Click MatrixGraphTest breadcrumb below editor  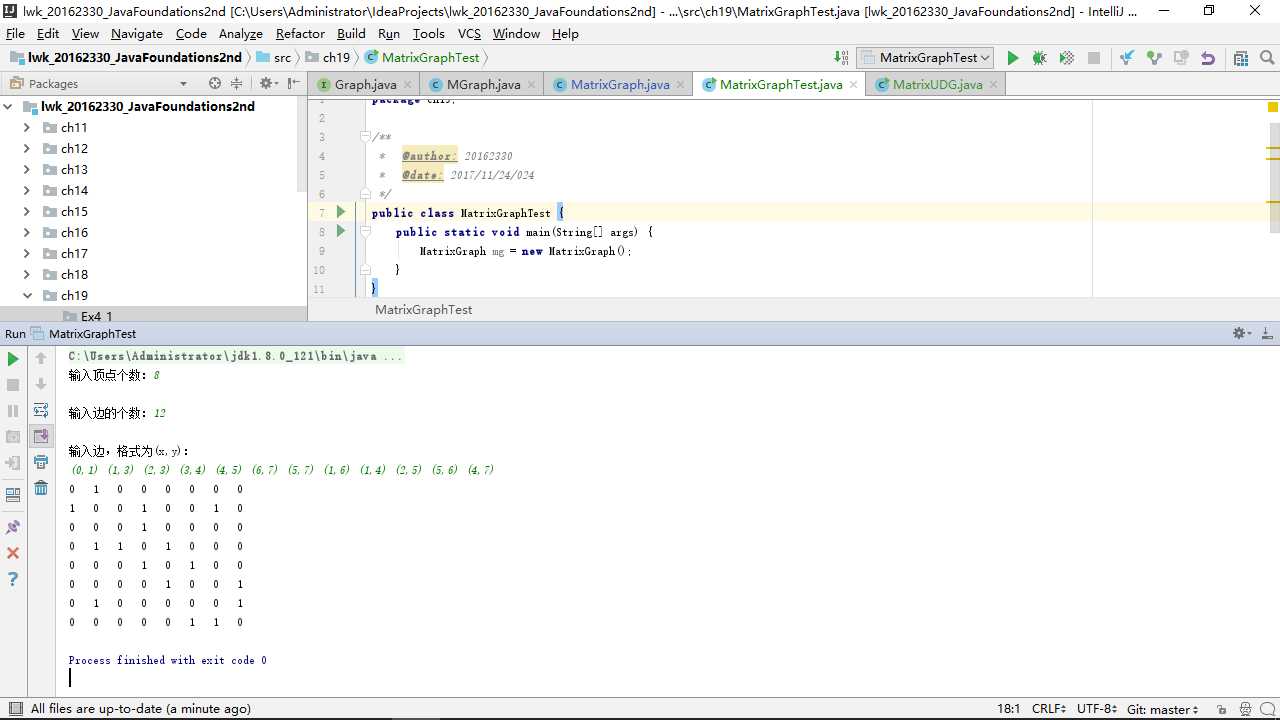pos(423,310)
